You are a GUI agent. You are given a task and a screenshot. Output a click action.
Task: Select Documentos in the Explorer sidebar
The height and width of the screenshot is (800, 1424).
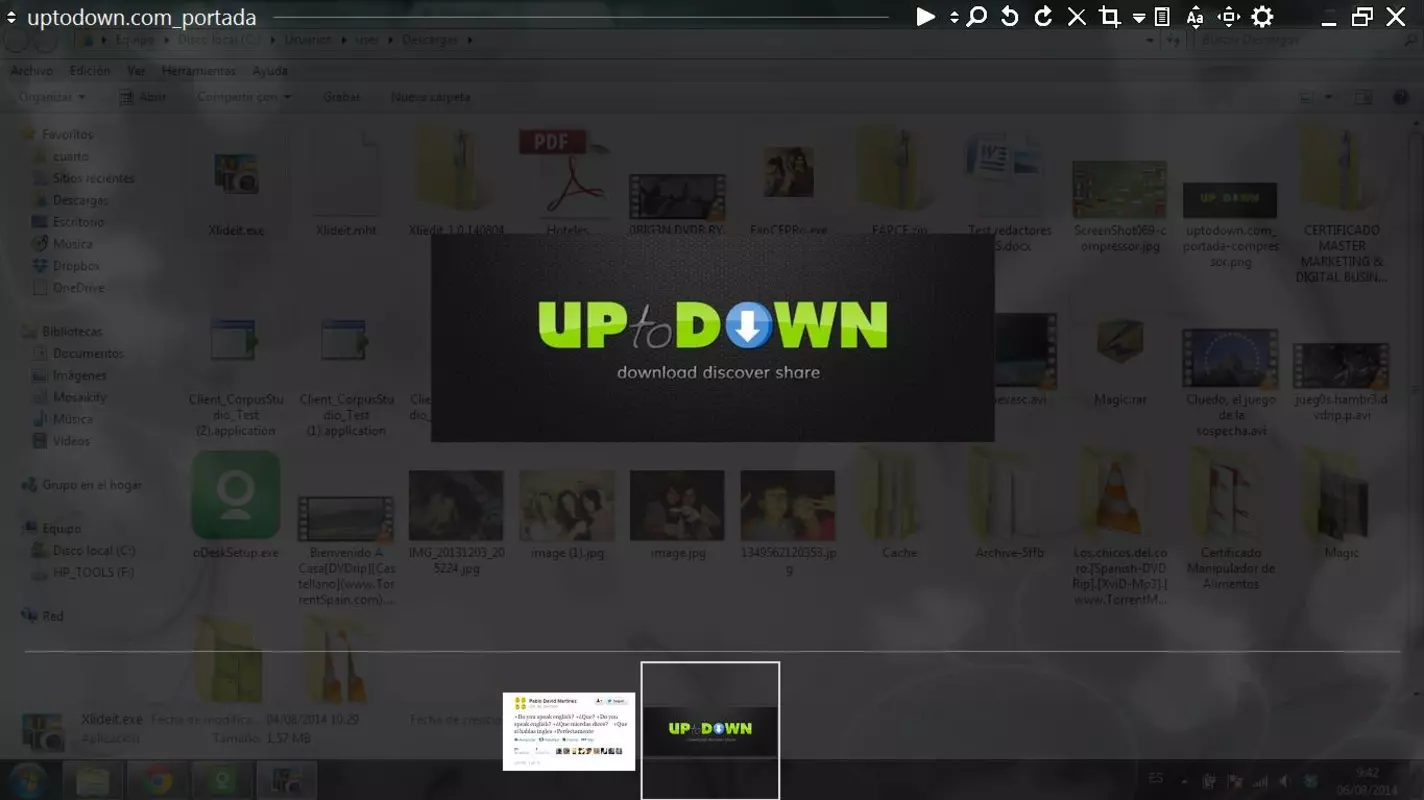(x=88, y=353)
